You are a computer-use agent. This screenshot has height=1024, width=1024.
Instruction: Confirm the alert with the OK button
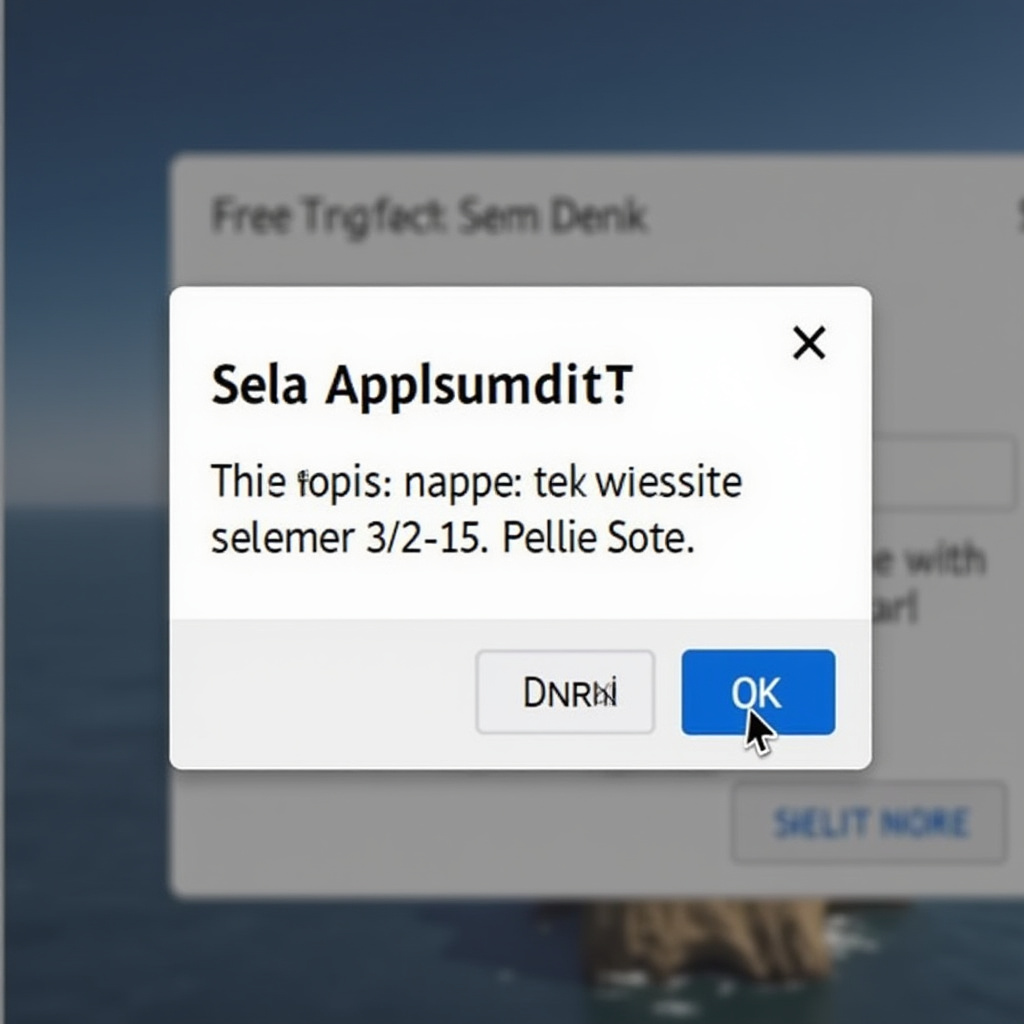758,691
